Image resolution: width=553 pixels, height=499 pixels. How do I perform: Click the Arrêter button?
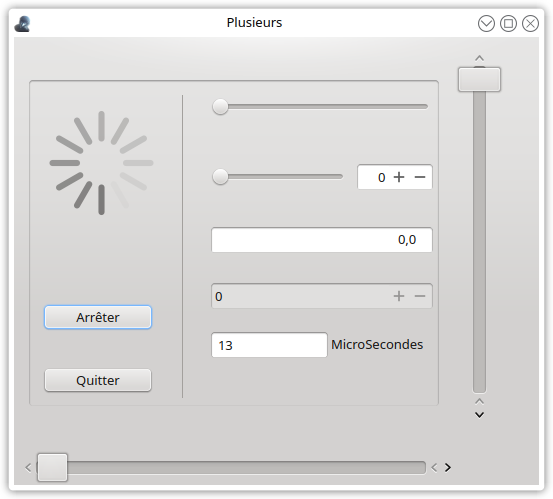tap(98, 317)
